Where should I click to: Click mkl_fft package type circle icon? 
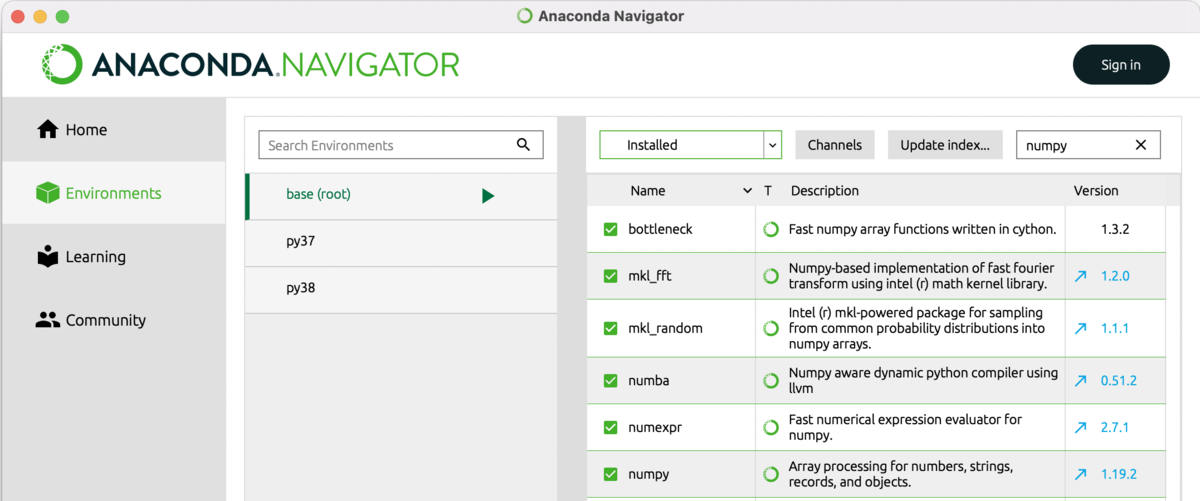(x=770, y=276)
